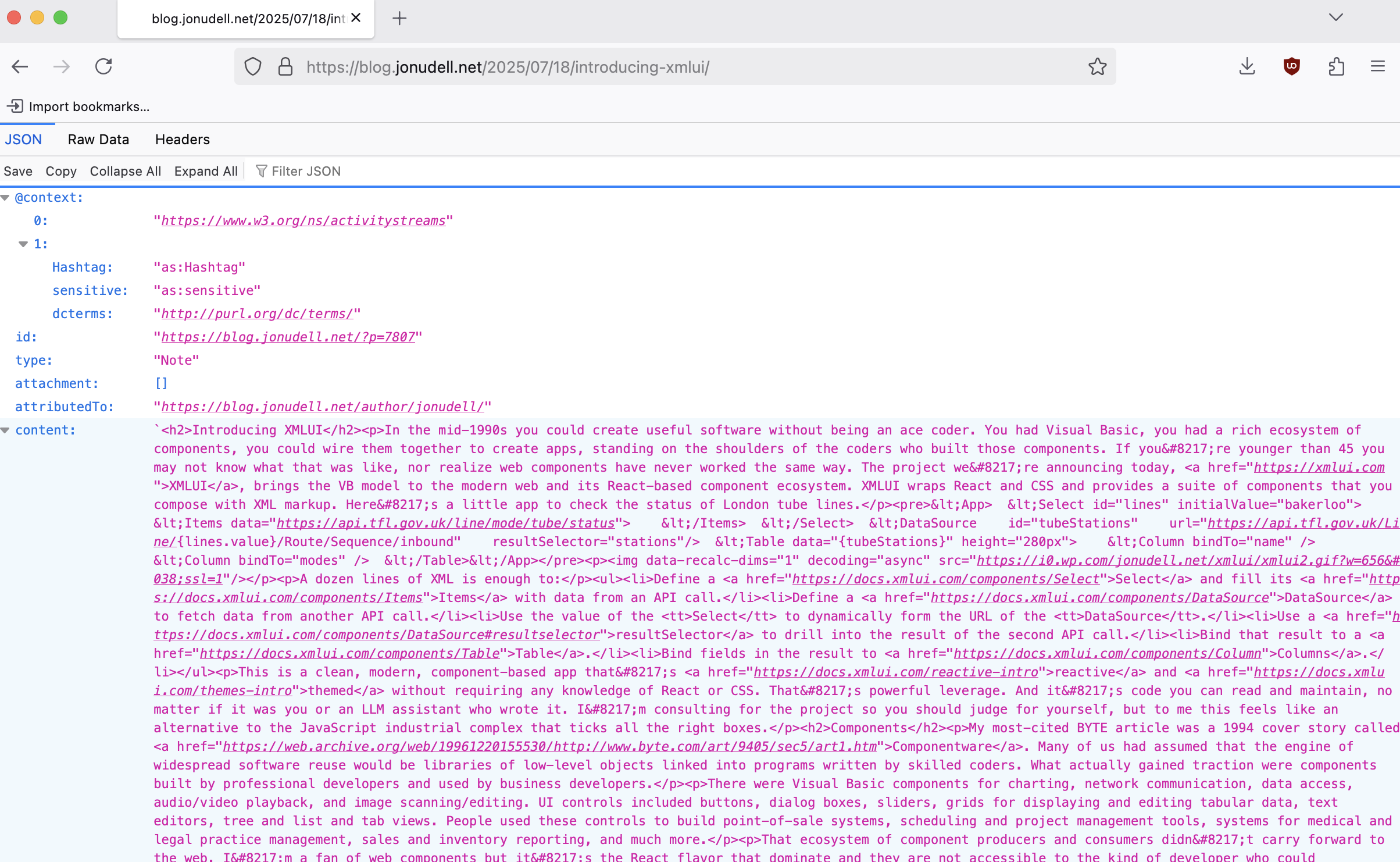View site security lock info
Screen dimensions: 1400x862
click(x=285, y=67)
